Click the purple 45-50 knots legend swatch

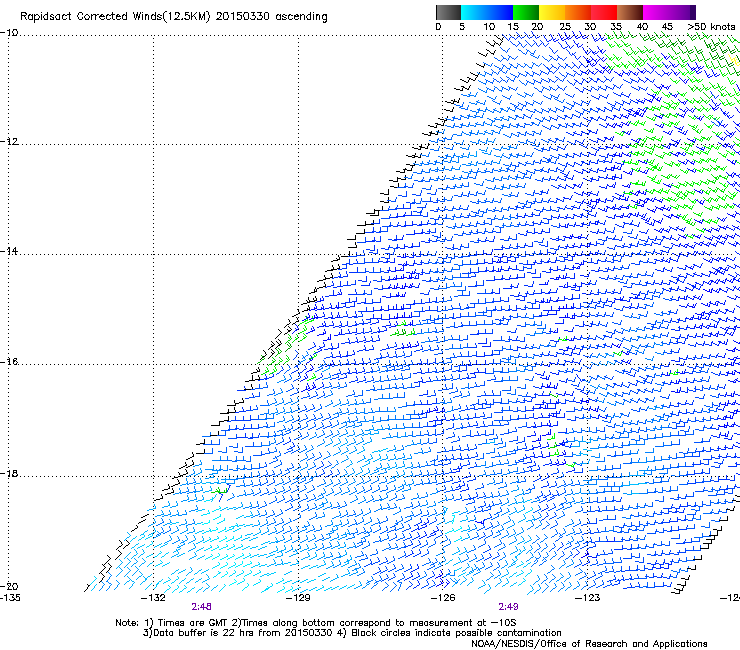pos(682,12)
